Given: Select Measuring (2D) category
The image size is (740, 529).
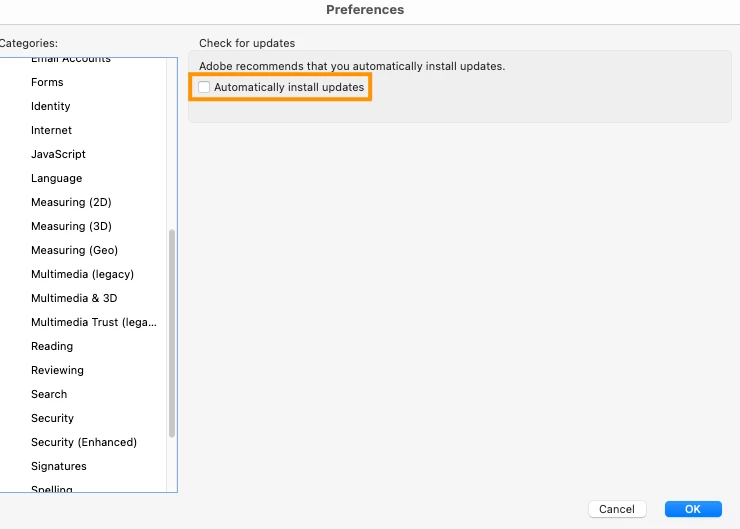Looking at the screenshot, I should pos(71,202).
